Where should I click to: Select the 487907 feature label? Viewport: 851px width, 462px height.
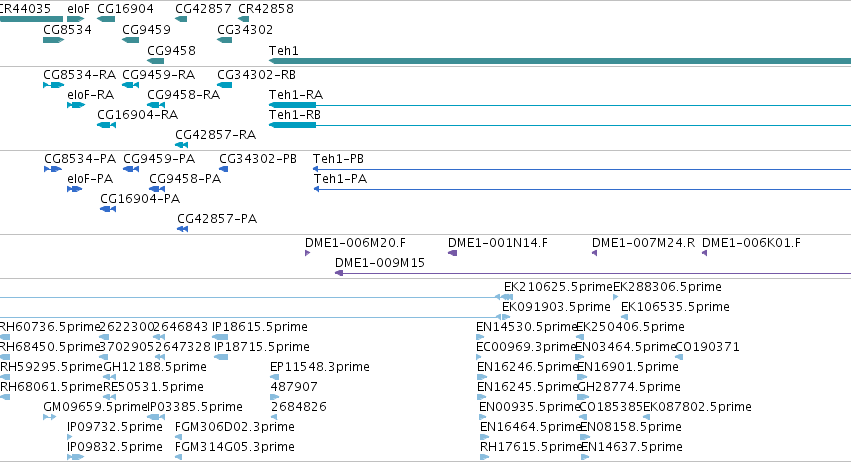point(294,387)
